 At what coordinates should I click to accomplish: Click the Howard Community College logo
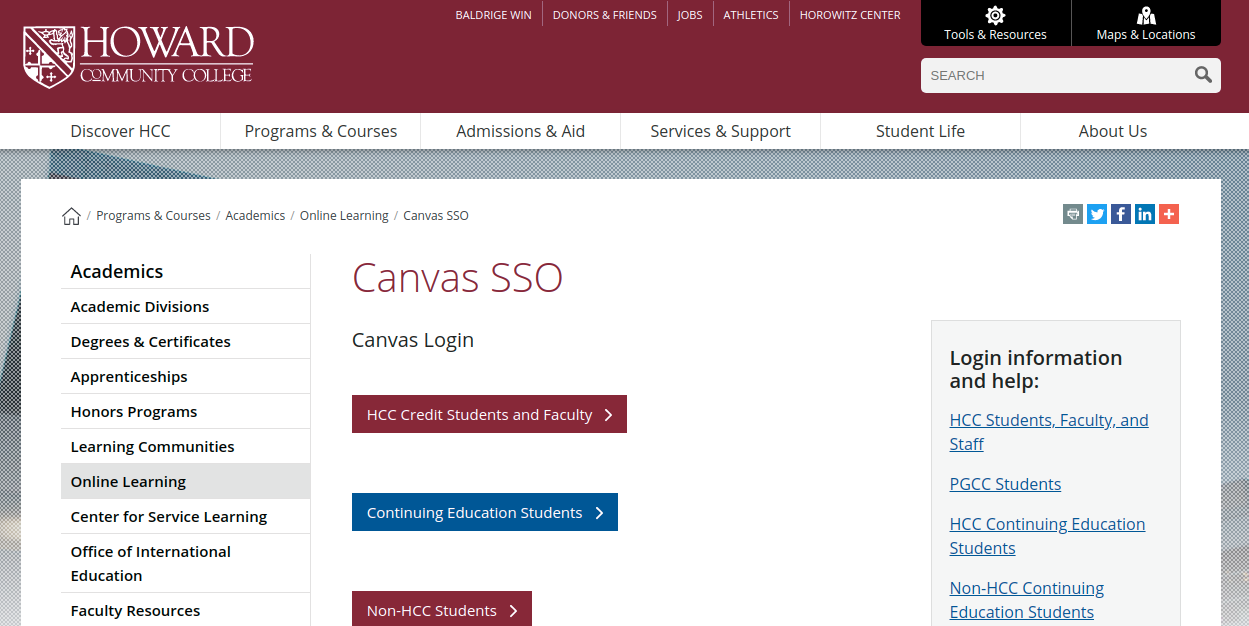coord(138,56)
